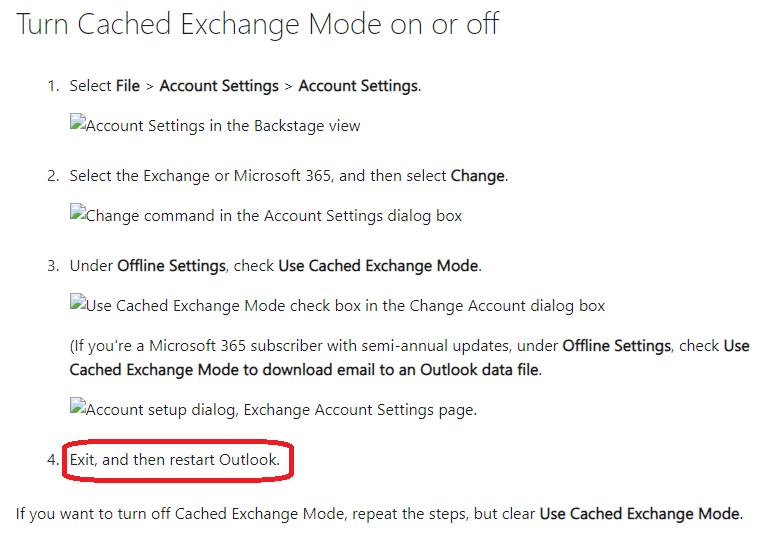Screen dimensions: 771x537
Task: Click alt text Change command in Account Settings dialog
Action: point(274,216)
